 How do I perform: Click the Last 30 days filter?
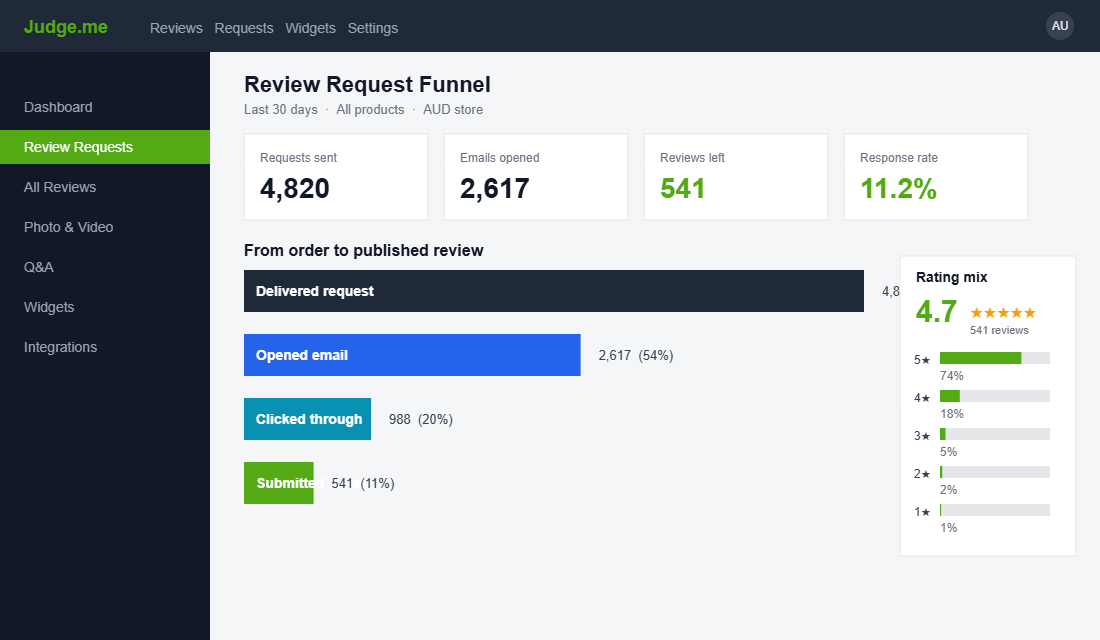[x=281, y=109]
